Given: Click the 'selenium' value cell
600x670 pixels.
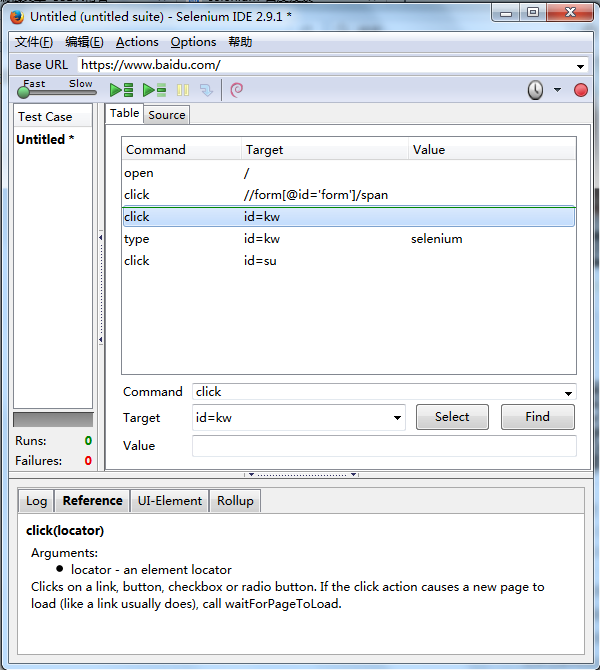Looking at the screenshot, I should point(437,239).
